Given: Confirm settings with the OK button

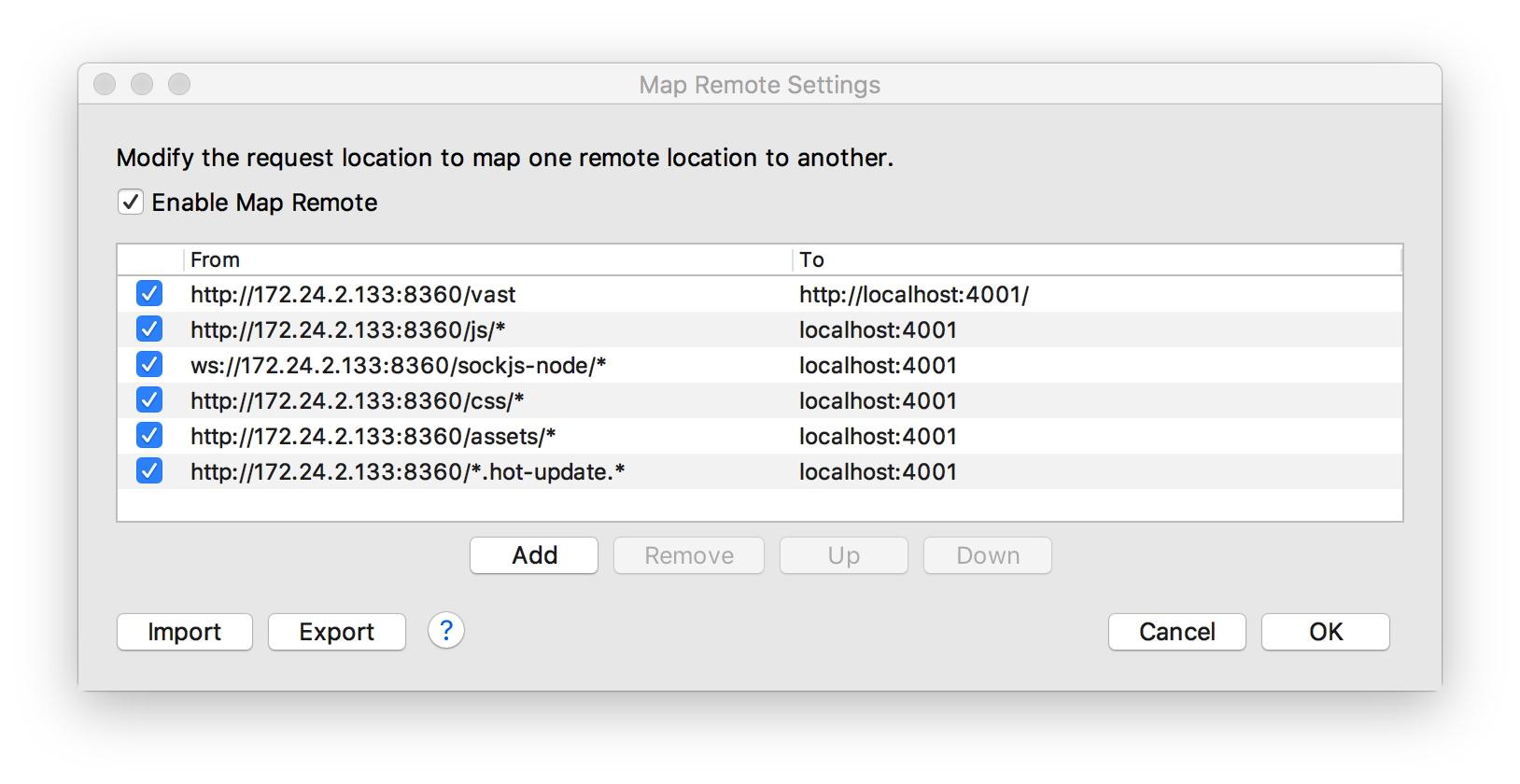Looking at the screenshot, I should (x=1325, y=632).
